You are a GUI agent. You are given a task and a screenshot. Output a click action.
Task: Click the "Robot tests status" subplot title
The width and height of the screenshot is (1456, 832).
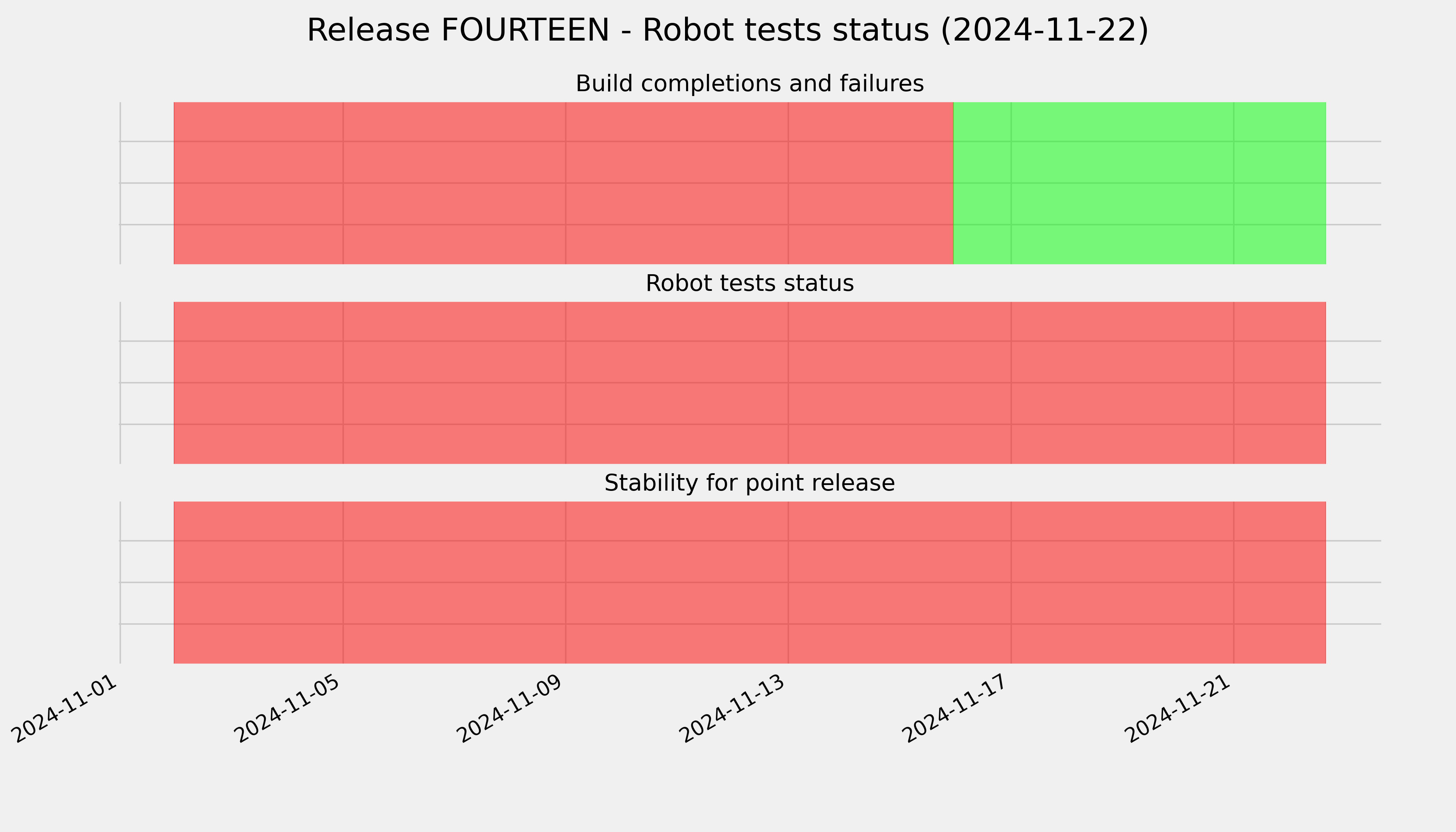pyautogui.click(x=749, y=283)
